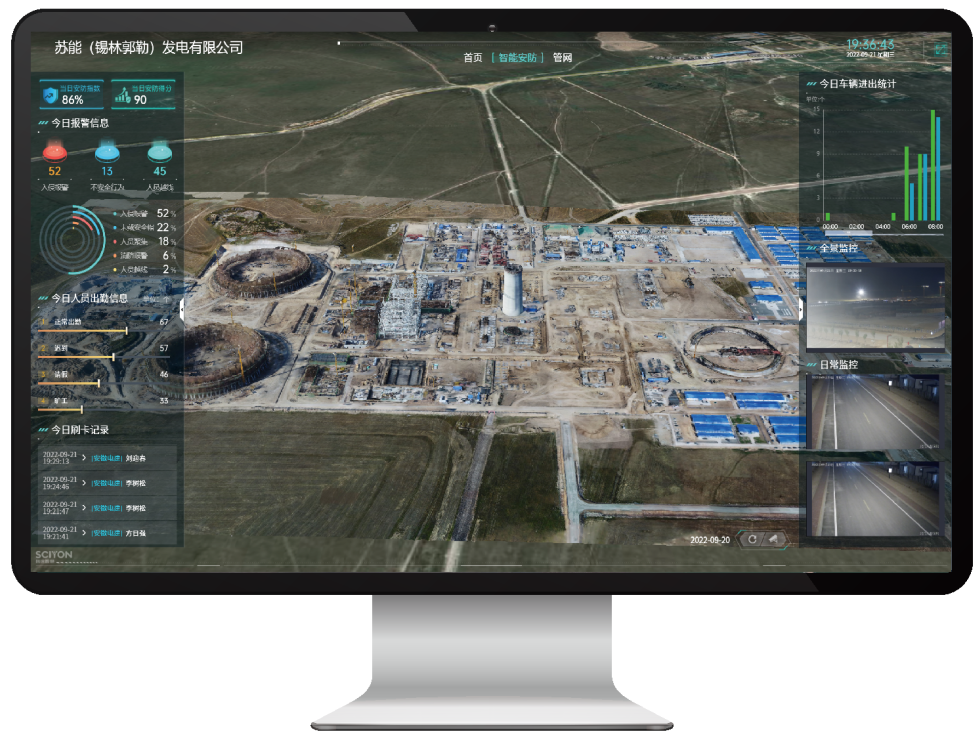Toggle fullscreen with the top-right icon
This screenshot has height=751, width=979.
(940, 47)
